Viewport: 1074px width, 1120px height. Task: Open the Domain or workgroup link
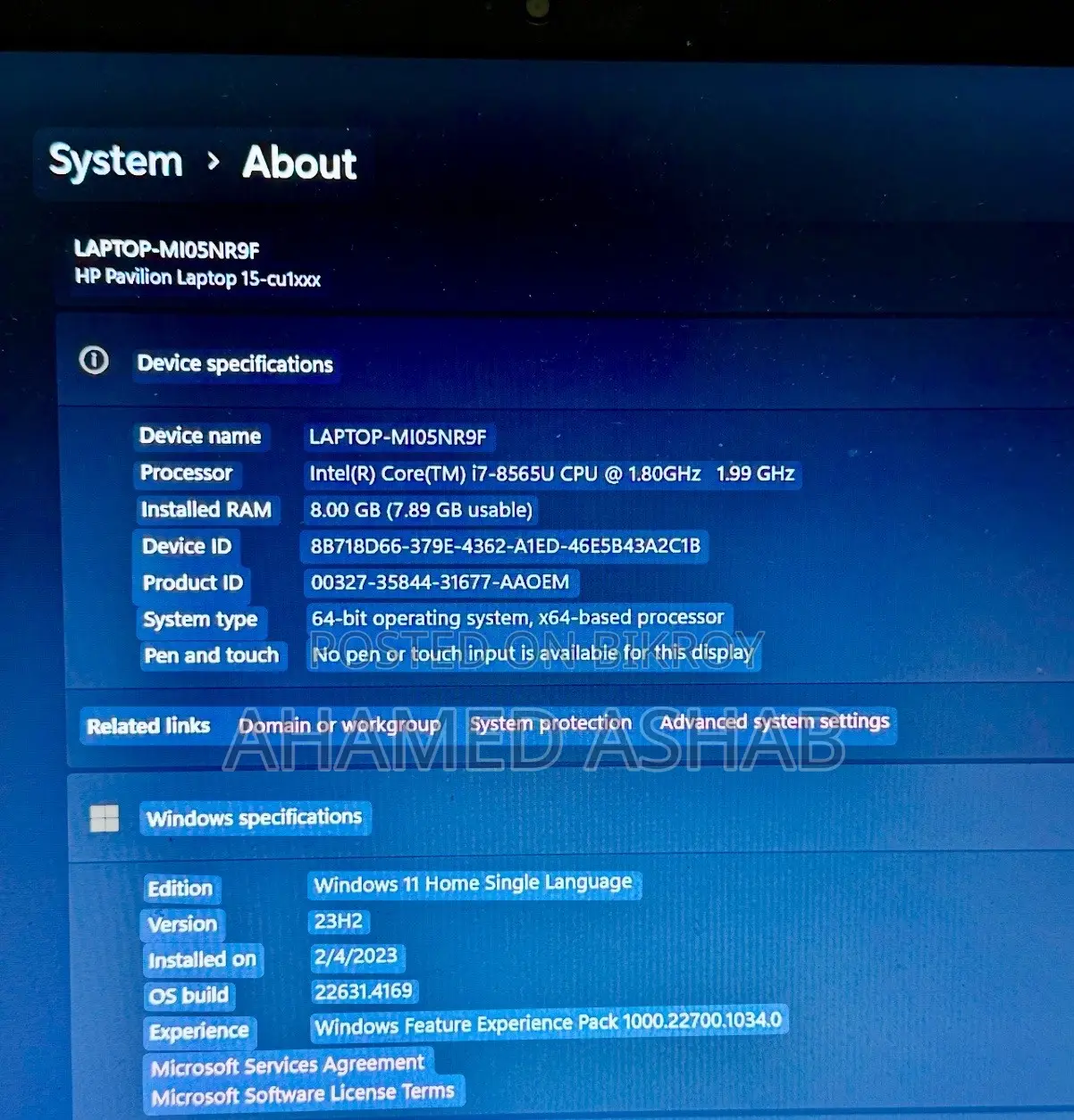340,725
